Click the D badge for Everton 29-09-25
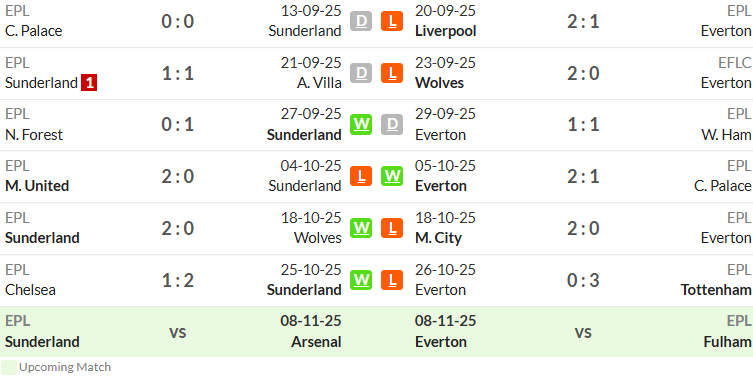Image resolution: width=753 pixels, height=390 pixels. tap(392, 124)
